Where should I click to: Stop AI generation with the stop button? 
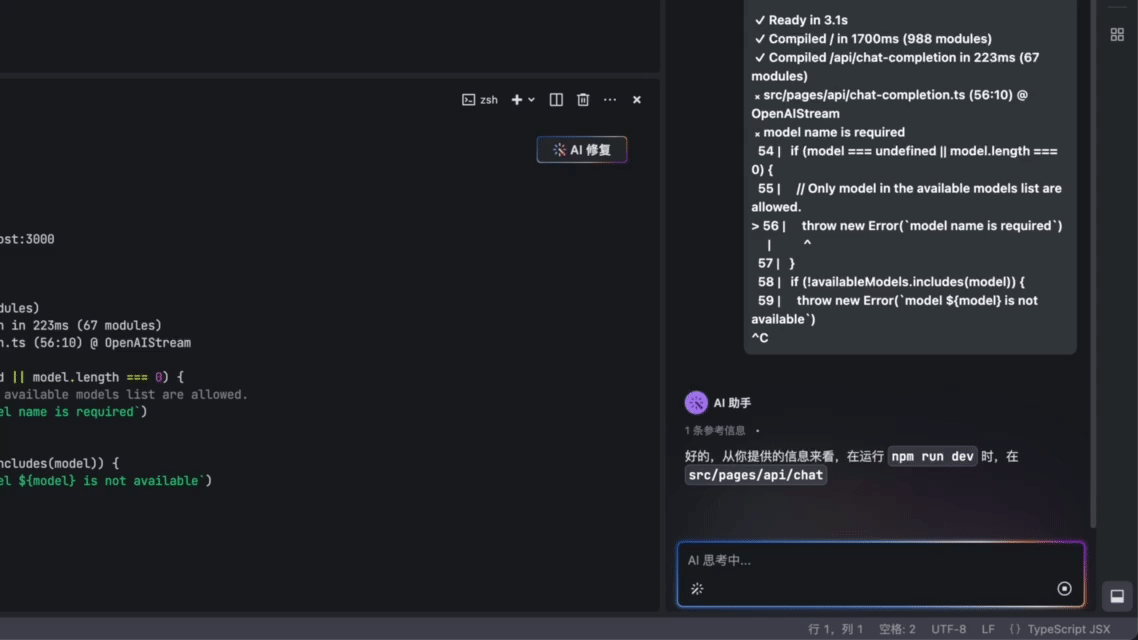pyautogui.click(x=1065, y=589)
